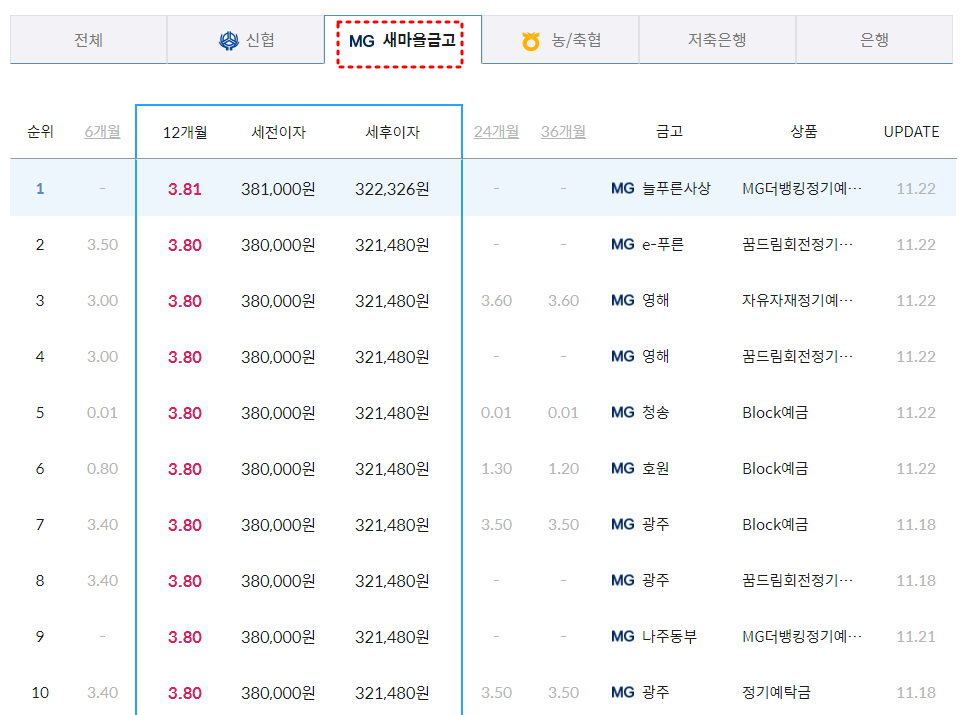This screenshot has width=967, height=715.
Task: Click the 세후이자 column header
Action: coord(392,132)
